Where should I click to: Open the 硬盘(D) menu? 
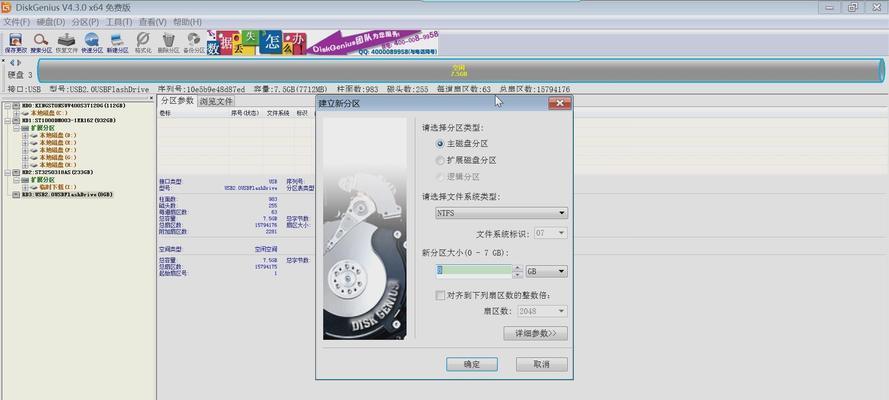click(x=51, y=22)
